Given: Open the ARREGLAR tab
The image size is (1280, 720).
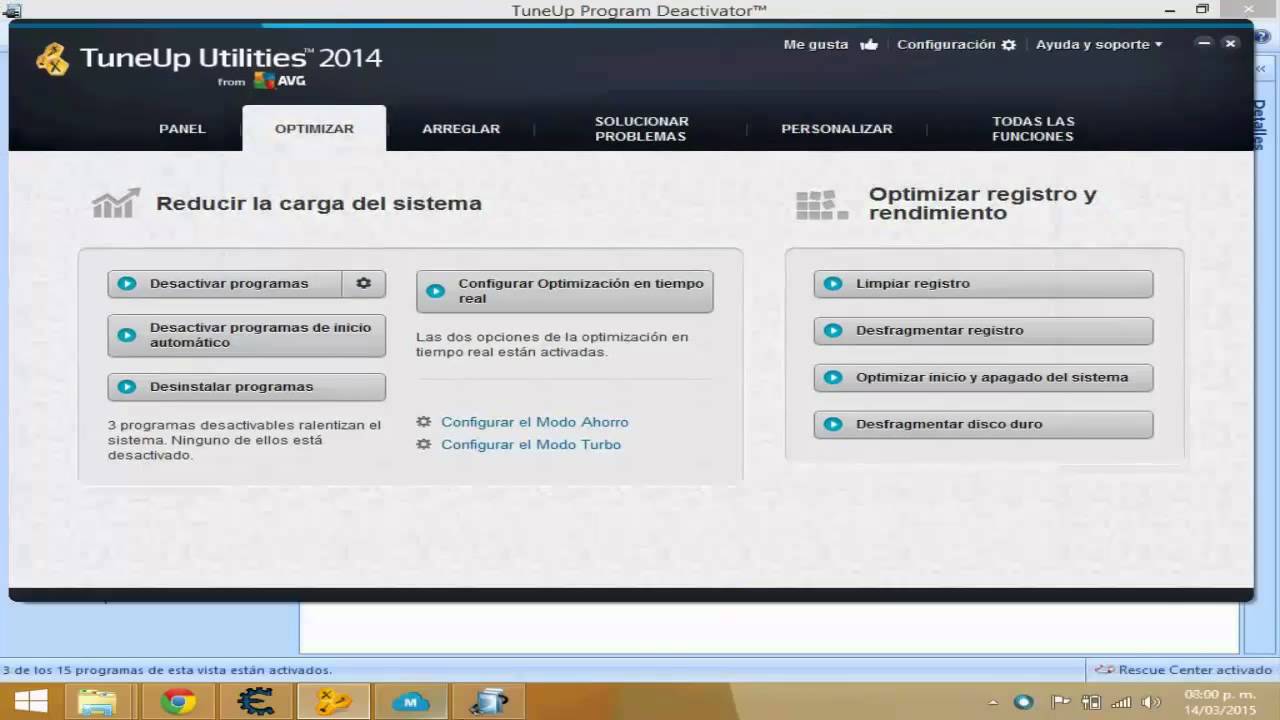Looking at the screenshot, I should pyautogui.click(x=461, y=129).
